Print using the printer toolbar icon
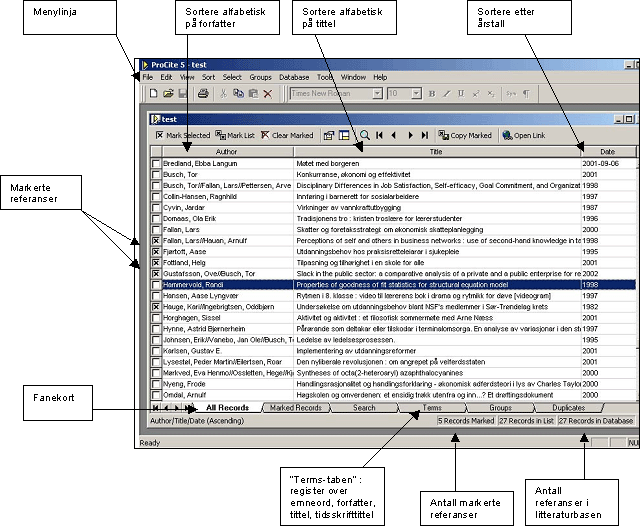 click(203, 93)
